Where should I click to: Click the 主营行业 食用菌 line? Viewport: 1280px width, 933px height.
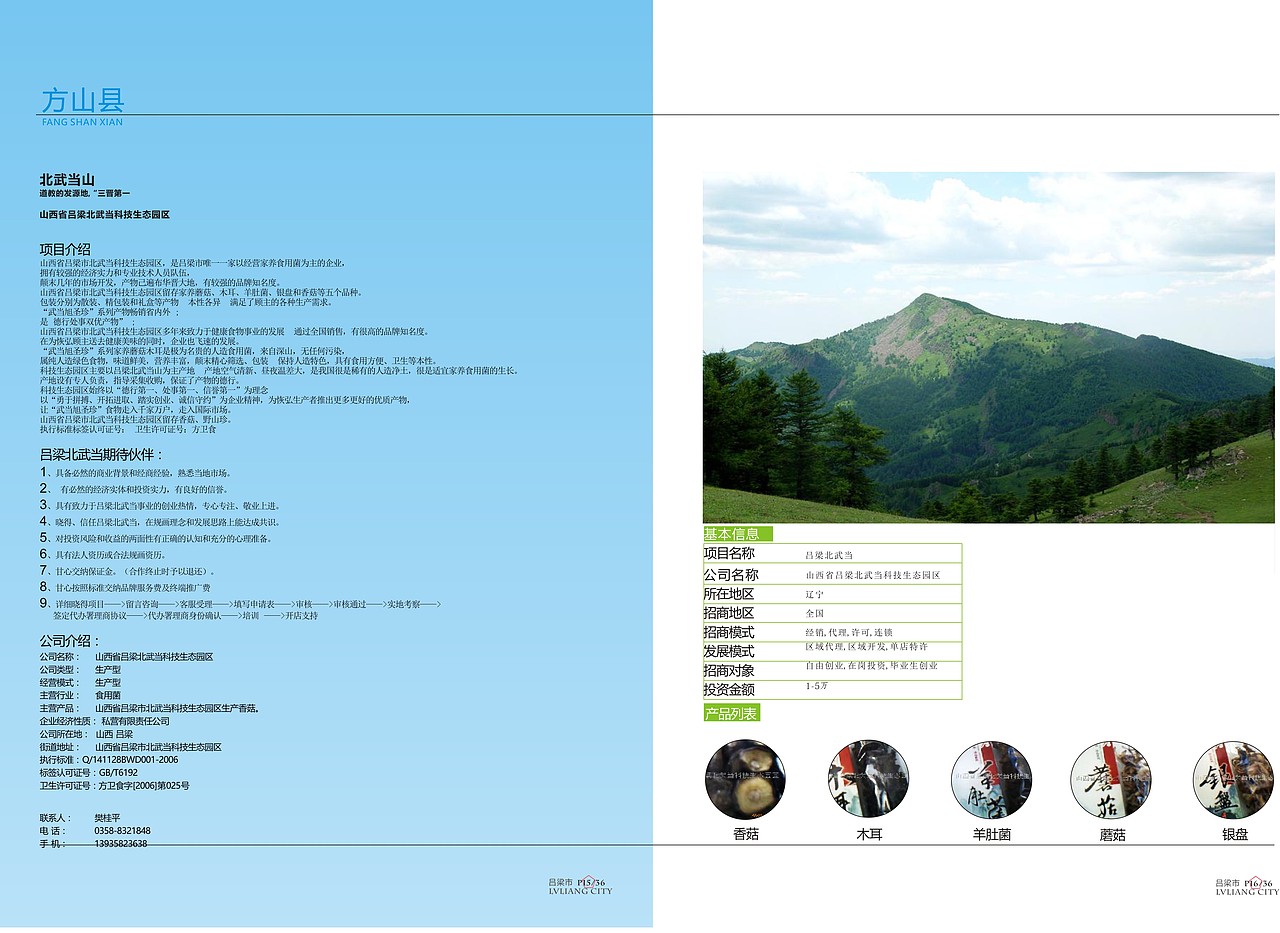(x=80, y=695)
